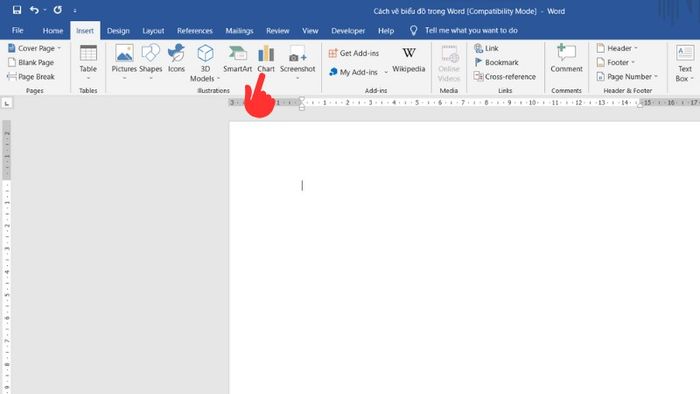Screen dimensions: 700x394
Task: Click the right indent marker on ruler
Action: 640,105
